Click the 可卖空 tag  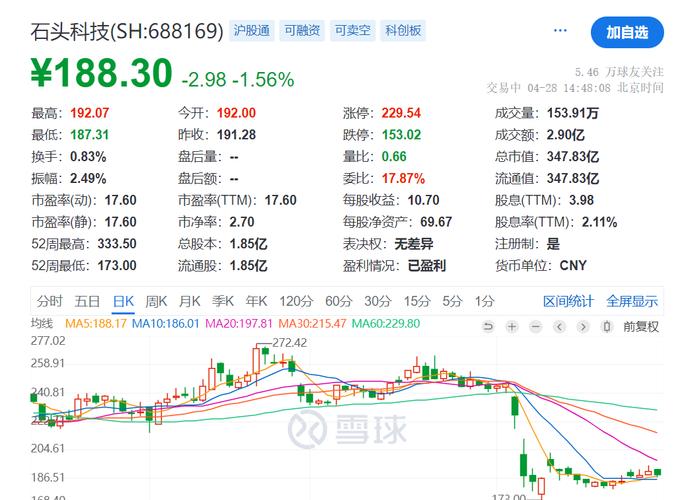pyautogui.click(x=353, y=30)
